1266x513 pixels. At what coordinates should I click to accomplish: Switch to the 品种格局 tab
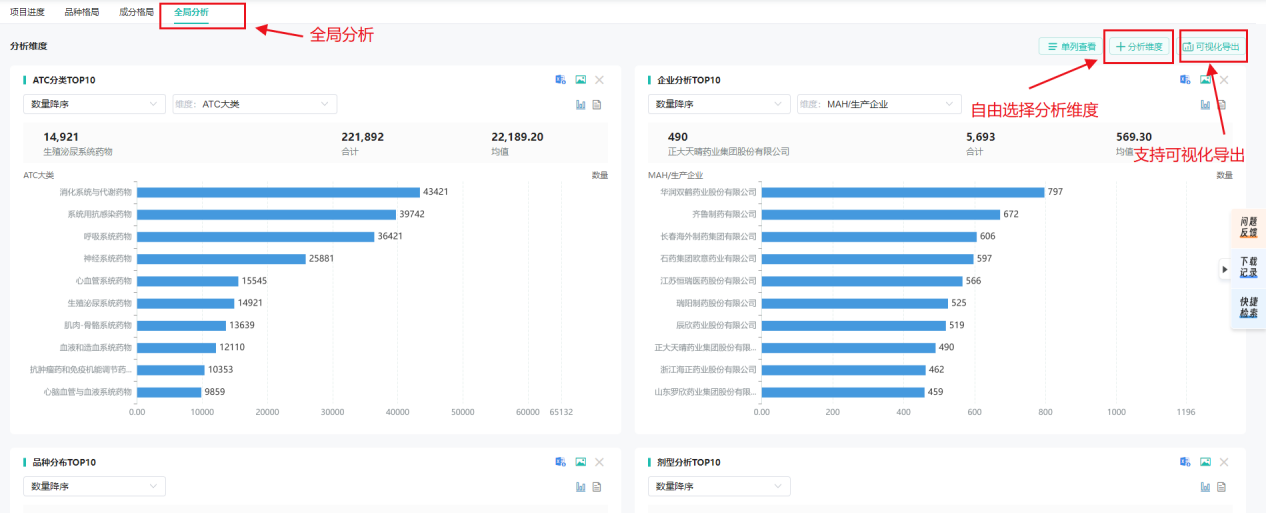[81, 12]
